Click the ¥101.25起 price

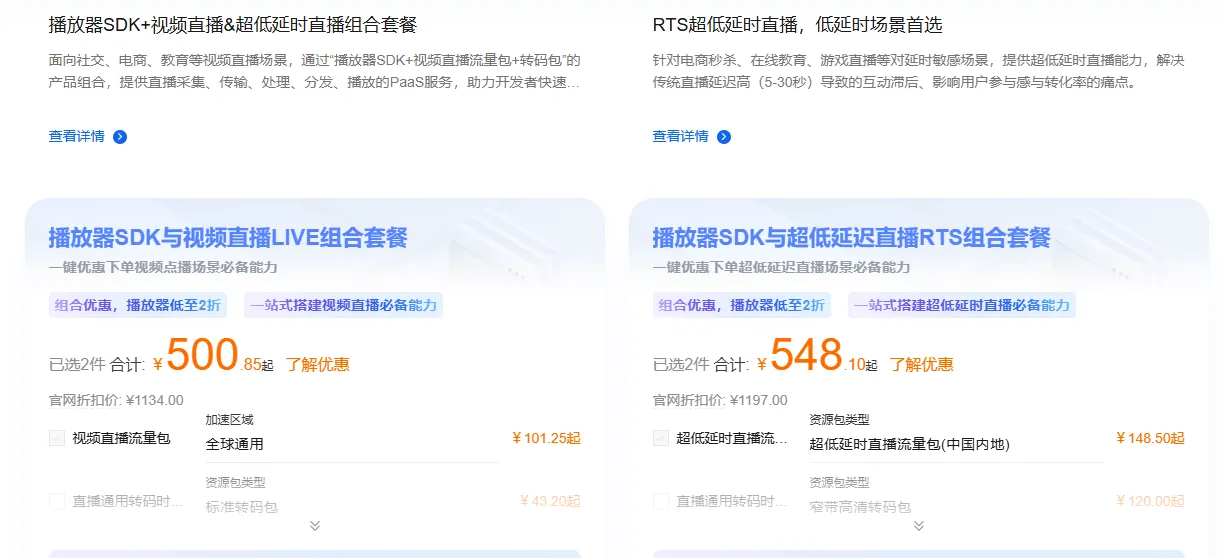click(x=546, y=438)
